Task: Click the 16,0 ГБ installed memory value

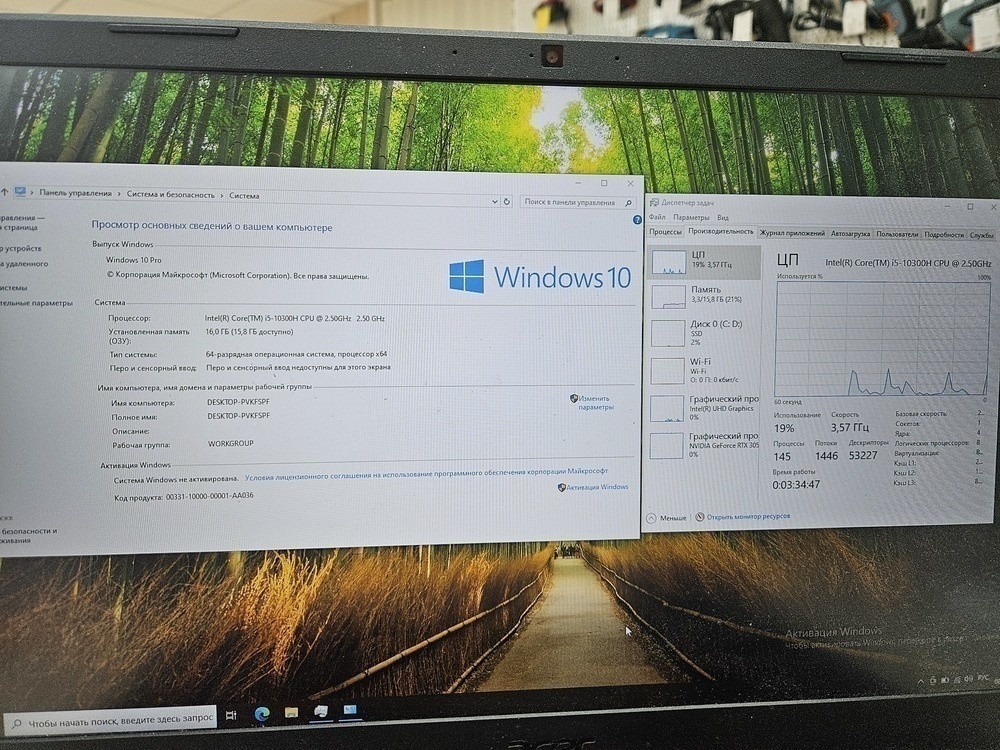Action: click(249, 332)
